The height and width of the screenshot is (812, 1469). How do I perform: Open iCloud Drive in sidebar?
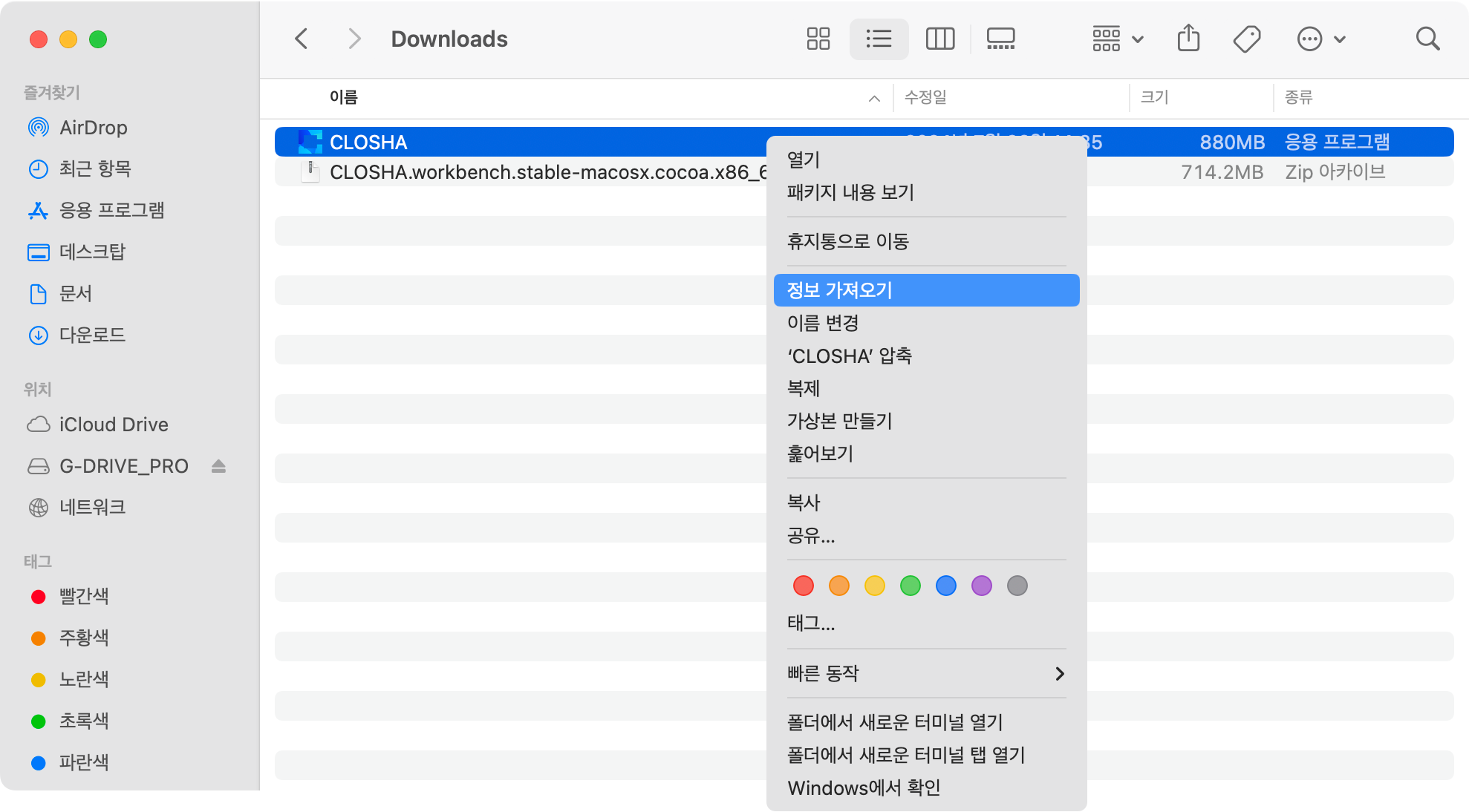pyautogui.click(x=97, y=425)
